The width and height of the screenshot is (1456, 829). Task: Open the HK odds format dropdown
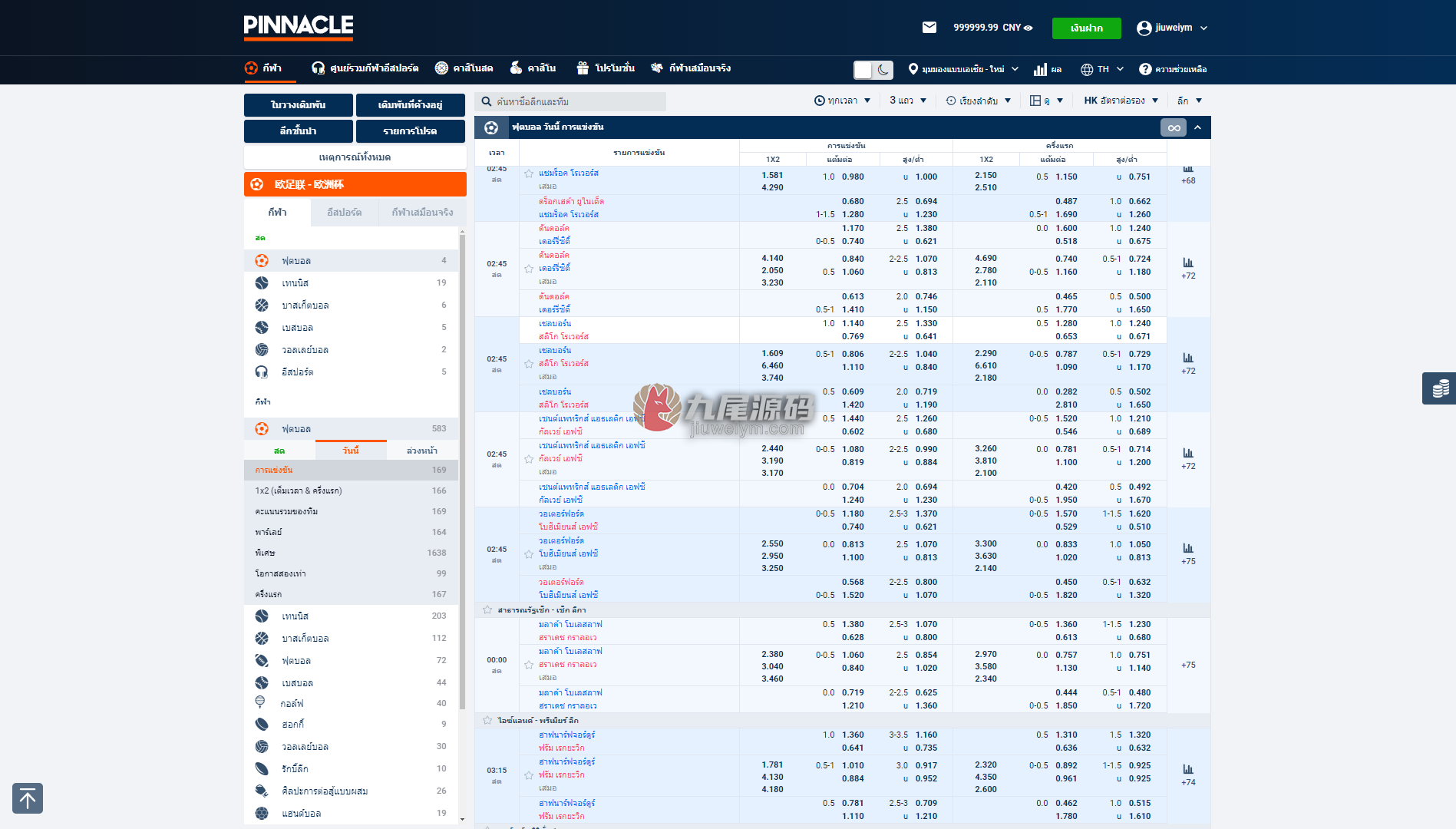(1121, 101)
